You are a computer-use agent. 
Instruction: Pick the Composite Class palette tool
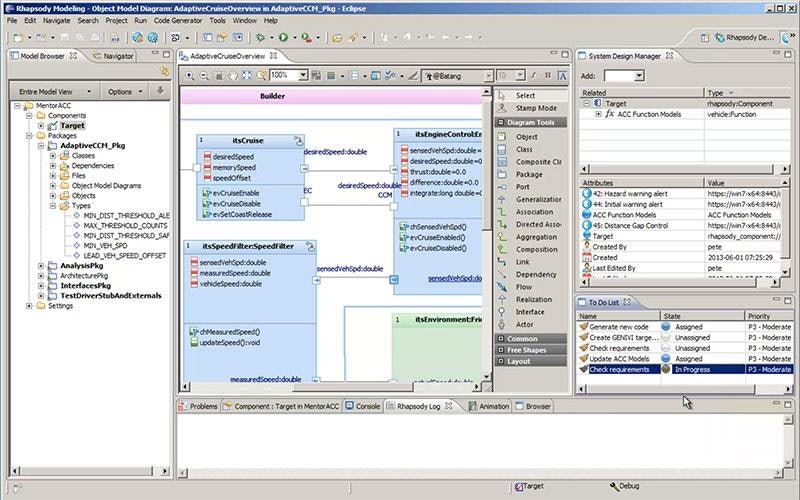click(531, 162)
